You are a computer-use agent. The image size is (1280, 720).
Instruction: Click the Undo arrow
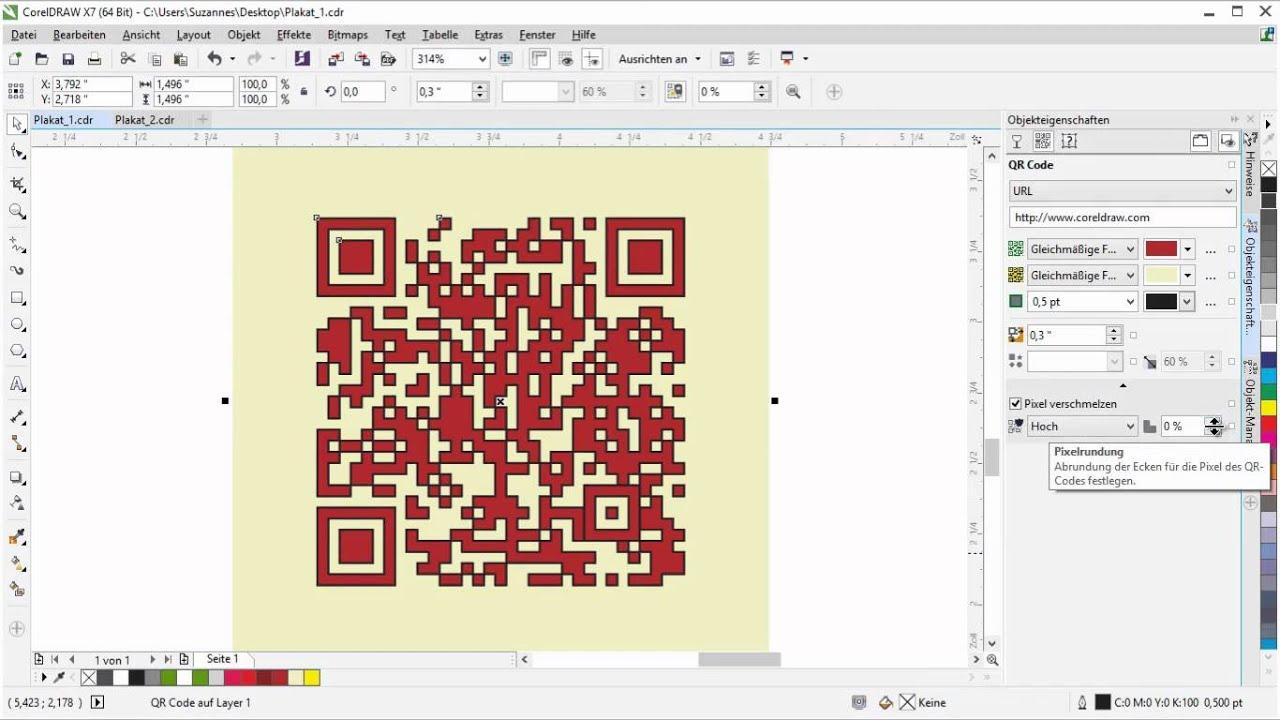(x=214, y=59)
